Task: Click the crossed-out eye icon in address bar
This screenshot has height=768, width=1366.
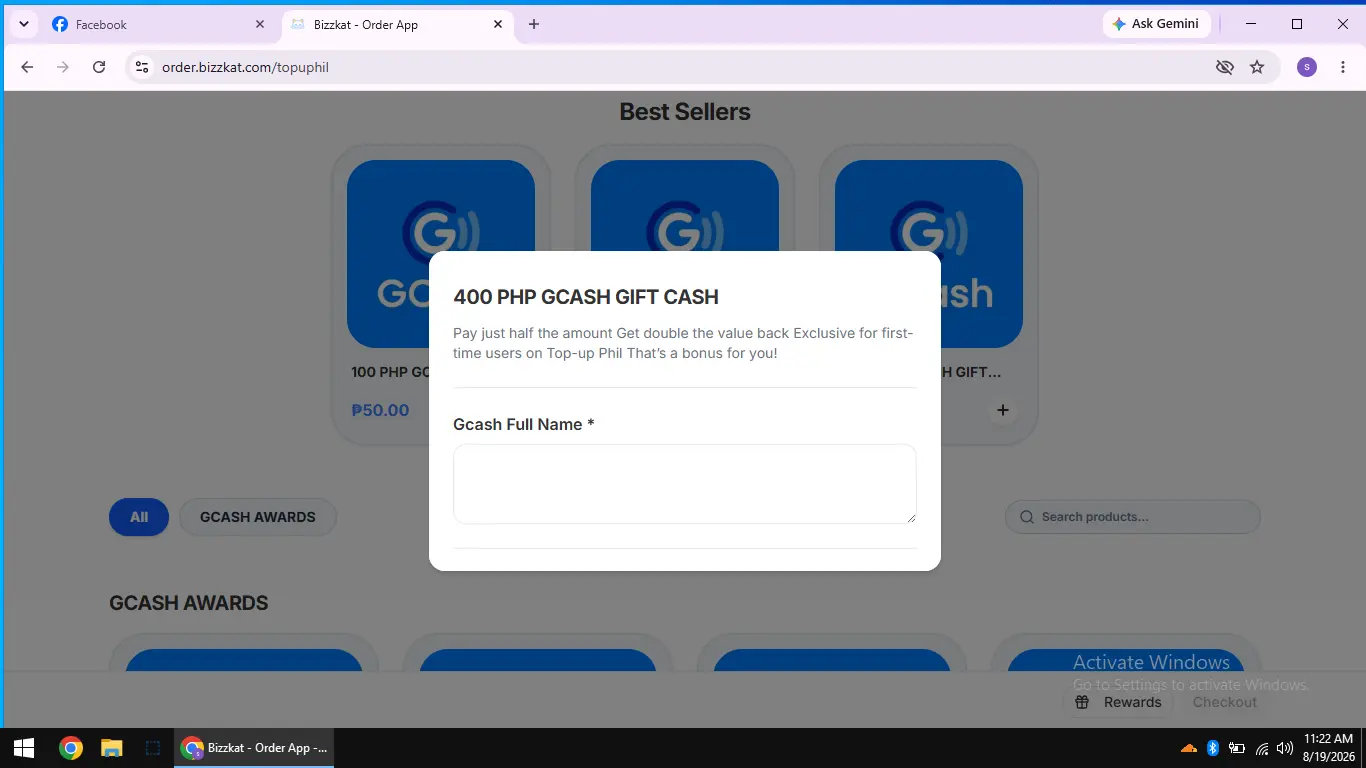Action: coord(1224,67)
